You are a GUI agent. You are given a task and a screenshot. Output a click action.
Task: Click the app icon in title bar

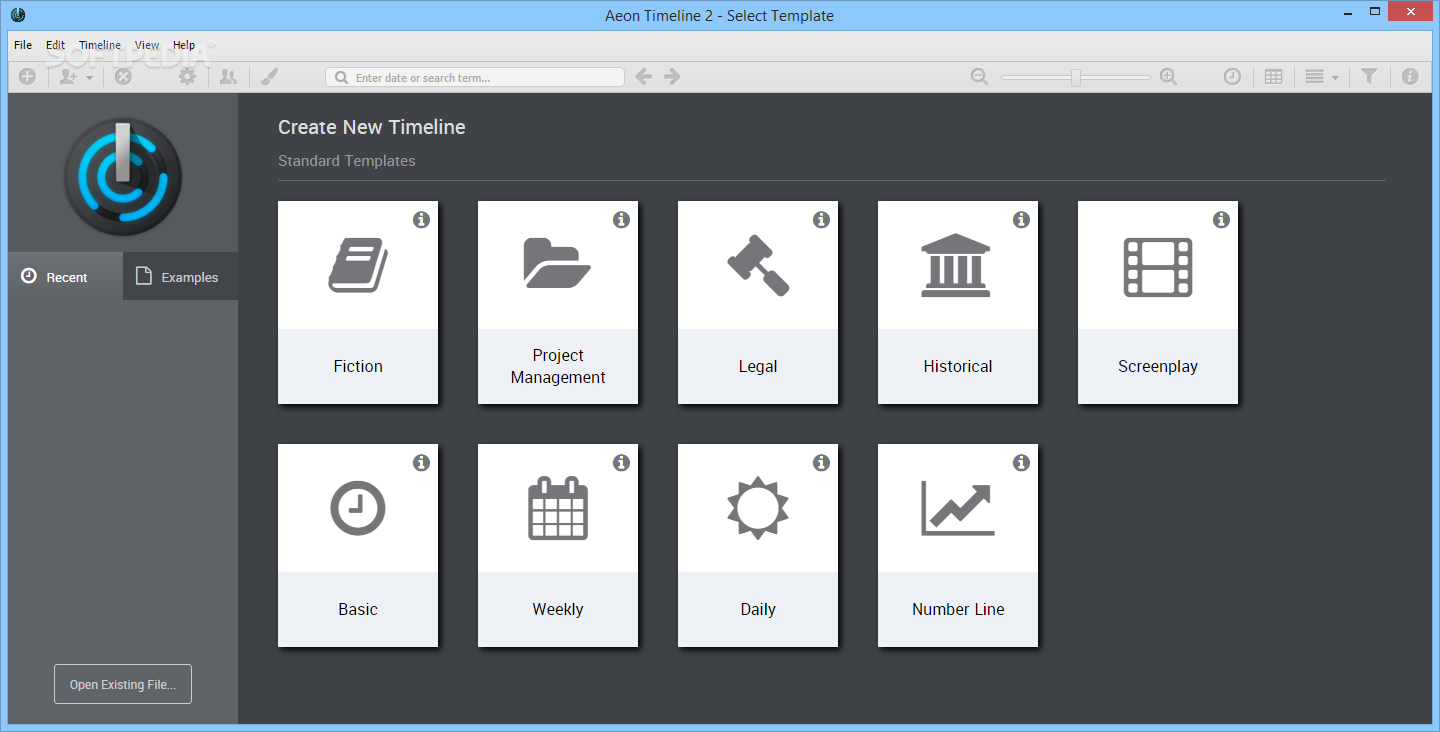tap(17, 15)
